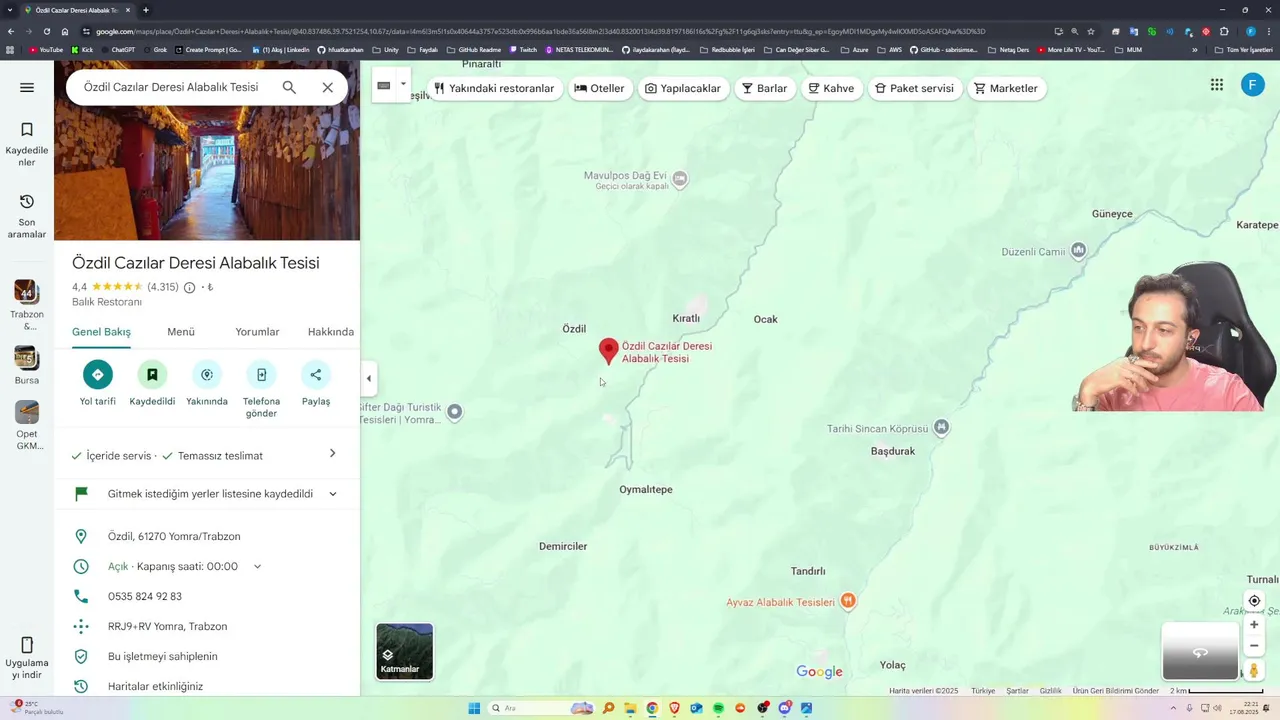Open the (4.315) reviews count link

pyautogui.click(x=163, y=287)
